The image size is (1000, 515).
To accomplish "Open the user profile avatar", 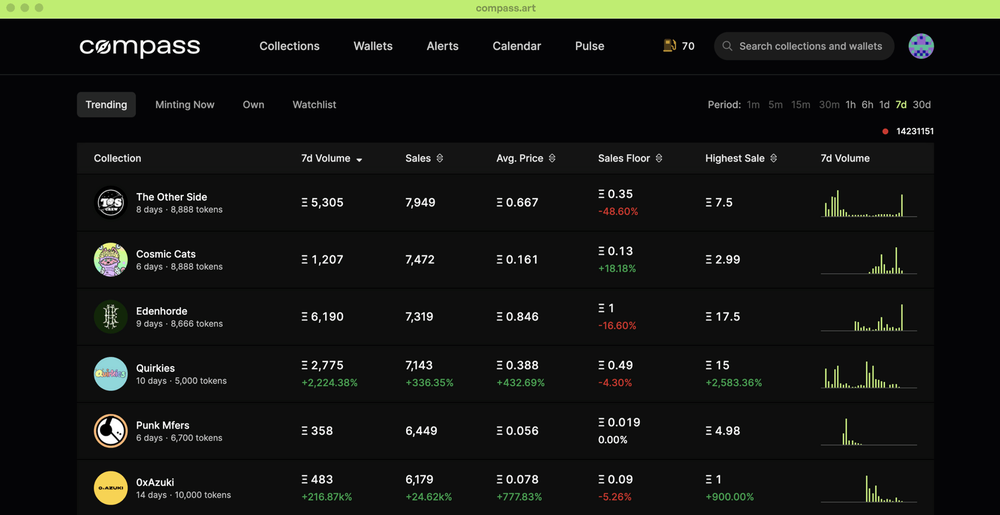I will [921, 46].
